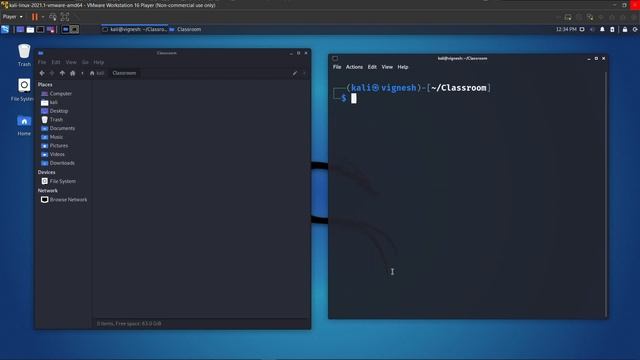The image size is (640, 360).
Task: Switch to workspace 1 in panel
Action: [x=65, y=29]
